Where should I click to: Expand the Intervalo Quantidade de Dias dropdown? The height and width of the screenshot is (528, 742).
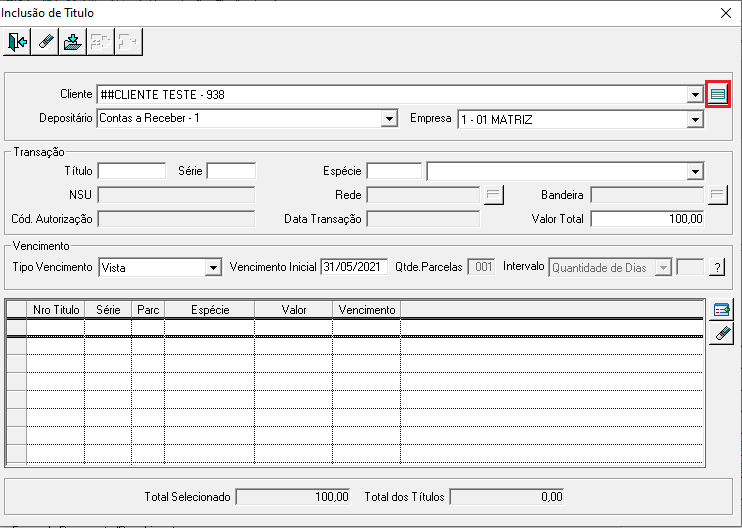pos(663,268)
